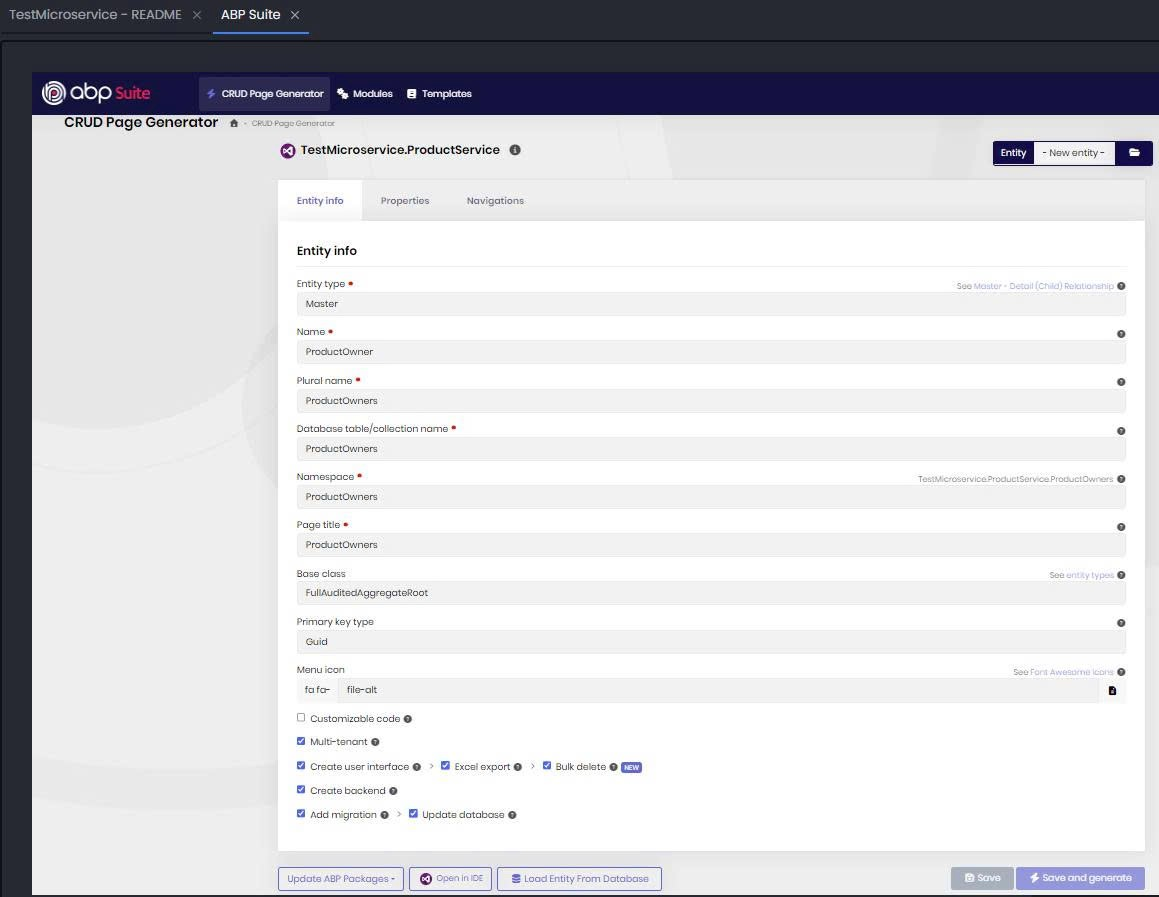Enable the Customizable code checkbox
This screenshot has height=897, width=1159.
pos(301,718)
